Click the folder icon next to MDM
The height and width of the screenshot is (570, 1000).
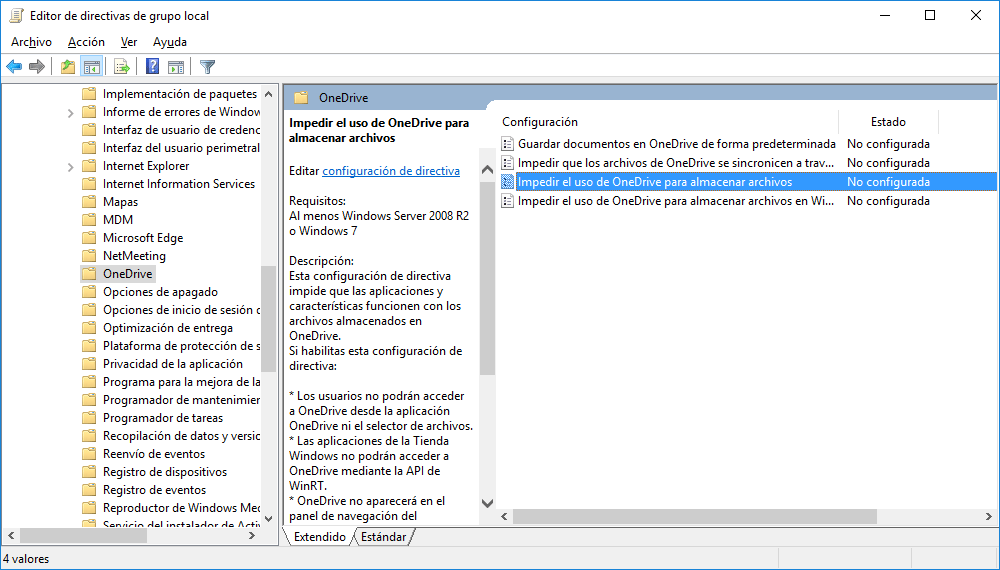click(89, 220)
